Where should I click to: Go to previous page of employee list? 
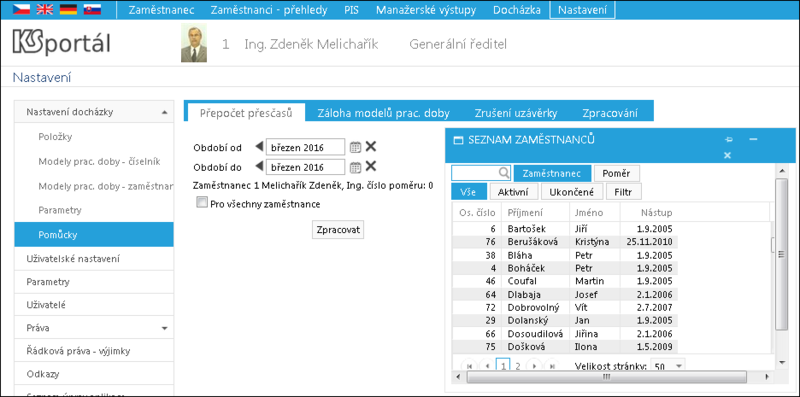coord(488,366)
